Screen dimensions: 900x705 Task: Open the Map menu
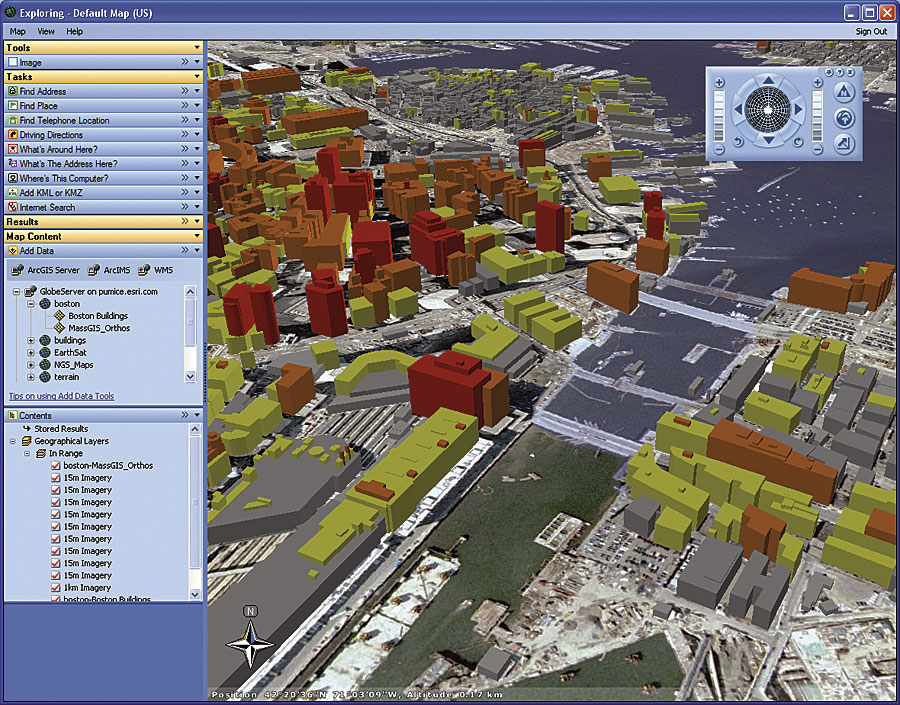pos(17,32)
